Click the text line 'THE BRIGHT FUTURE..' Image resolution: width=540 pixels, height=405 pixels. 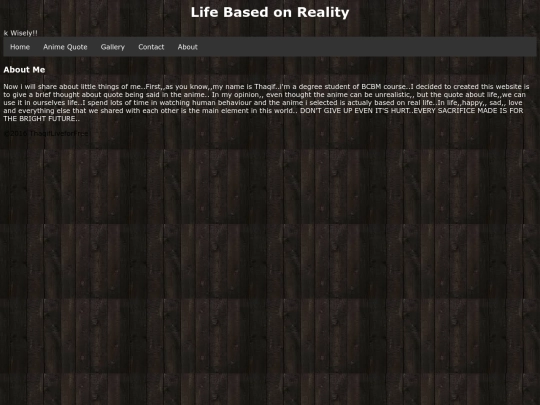pyautogui.click(x=41, y=118)
